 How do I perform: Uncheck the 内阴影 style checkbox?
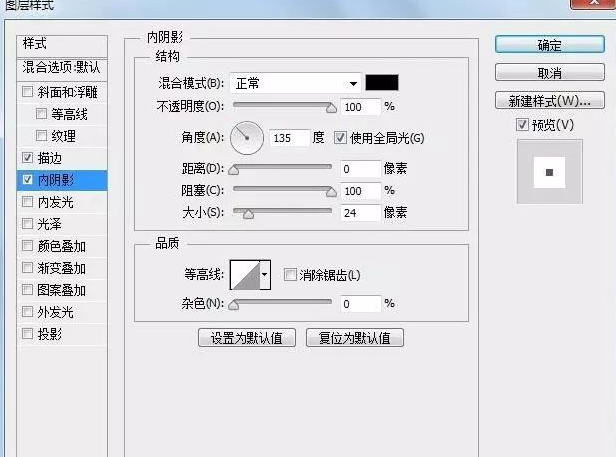pos(28,180)
